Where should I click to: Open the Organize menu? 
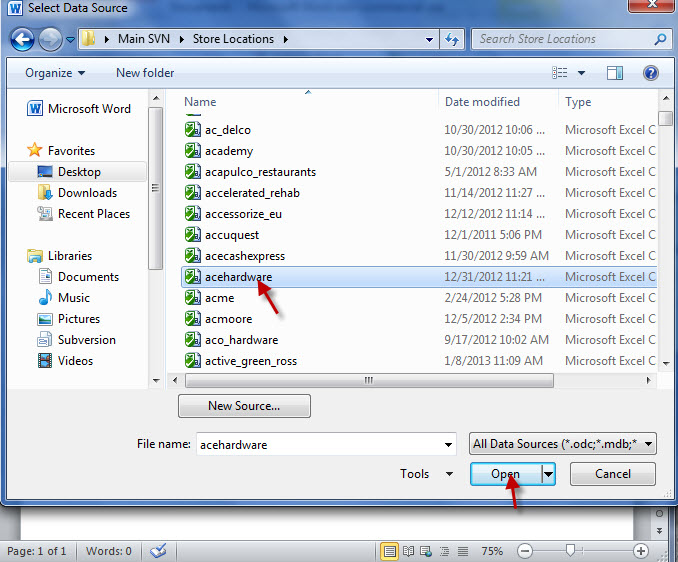coord(55,73)
